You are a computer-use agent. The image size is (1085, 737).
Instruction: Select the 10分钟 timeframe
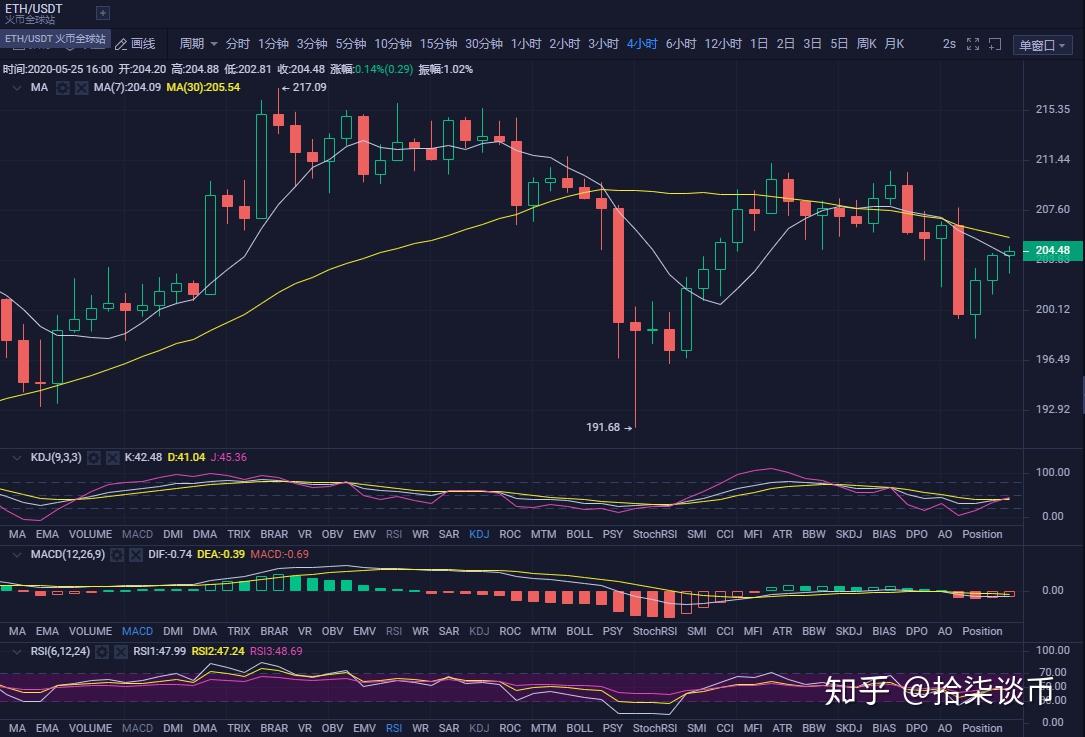tap(392, 44)
